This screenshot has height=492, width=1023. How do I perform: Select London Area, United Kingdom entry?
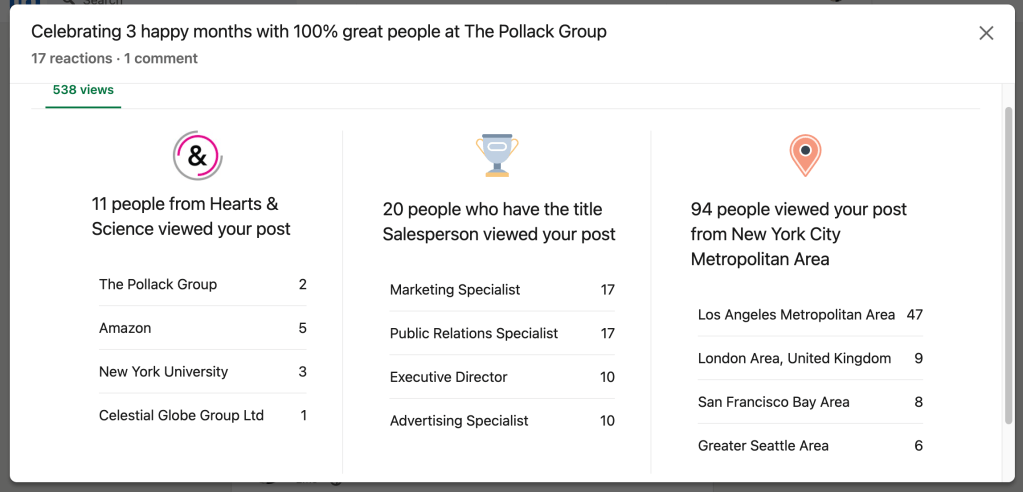(x=809, y=358)
